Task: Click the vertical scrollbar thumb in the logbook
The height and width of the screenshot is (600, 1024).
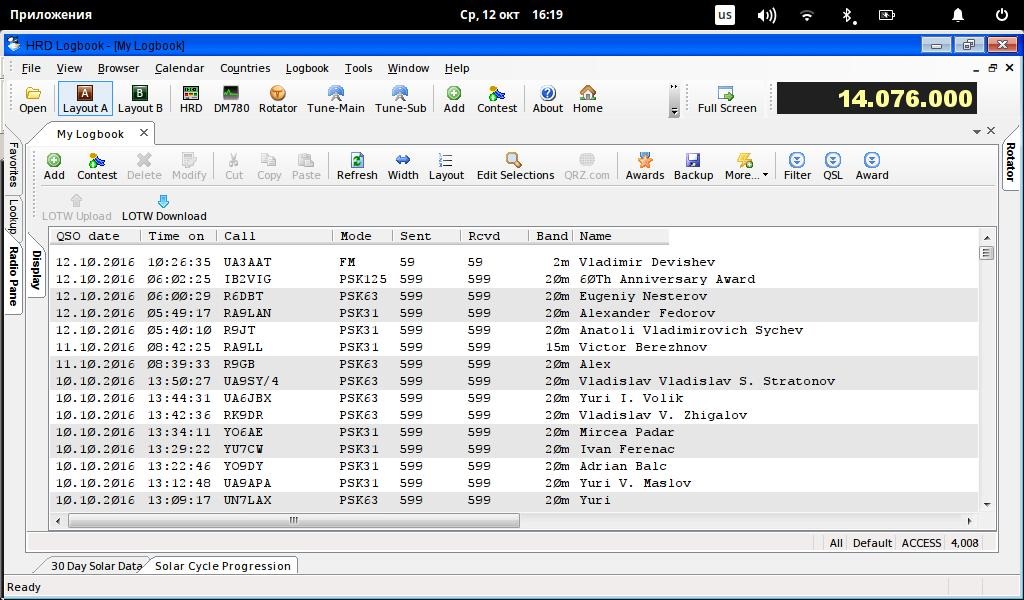Action: [x=987, y=253]
